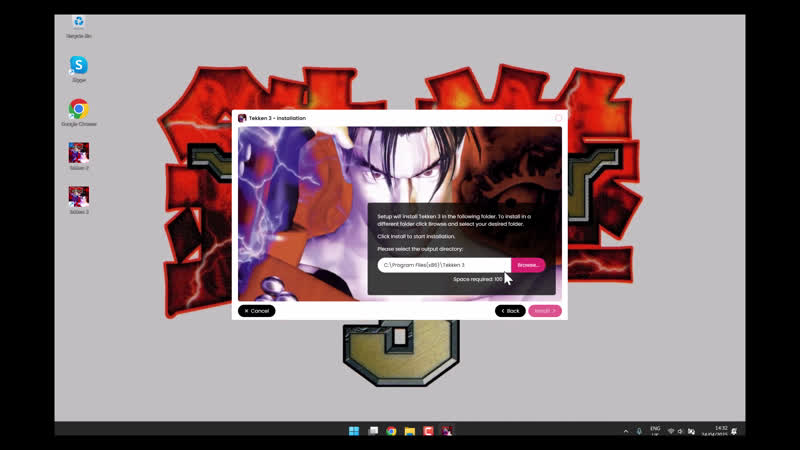Click the output directory path field
This screenshot has height=450, width=800.
(444, 265)
